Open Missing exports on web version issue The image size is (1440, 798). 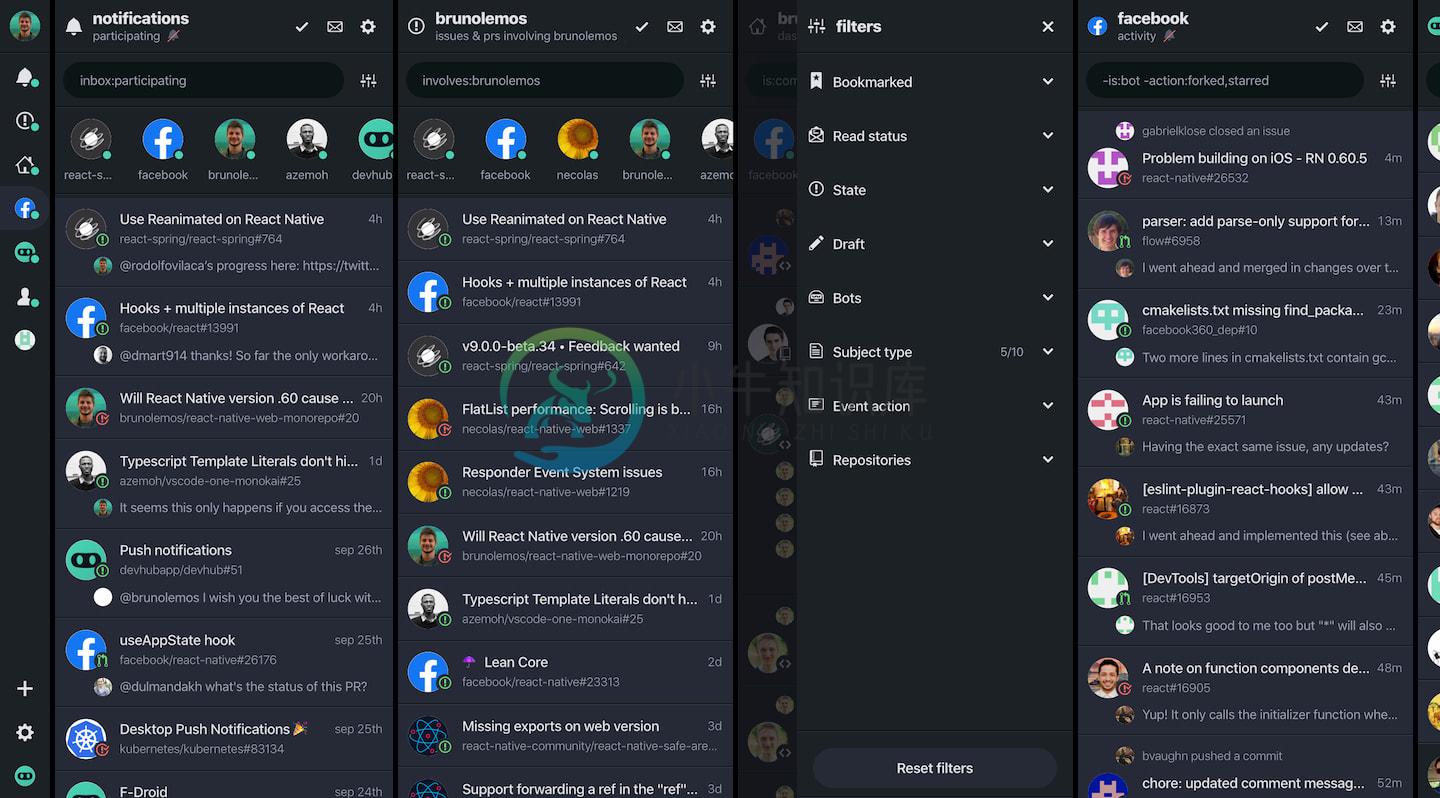566,736
